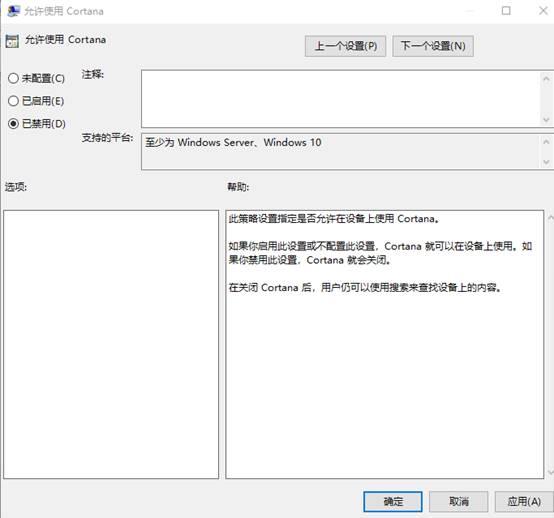Viewport: 554px width, 518px height.
Task: Click the title bar window icon
Action: (13, 11)
